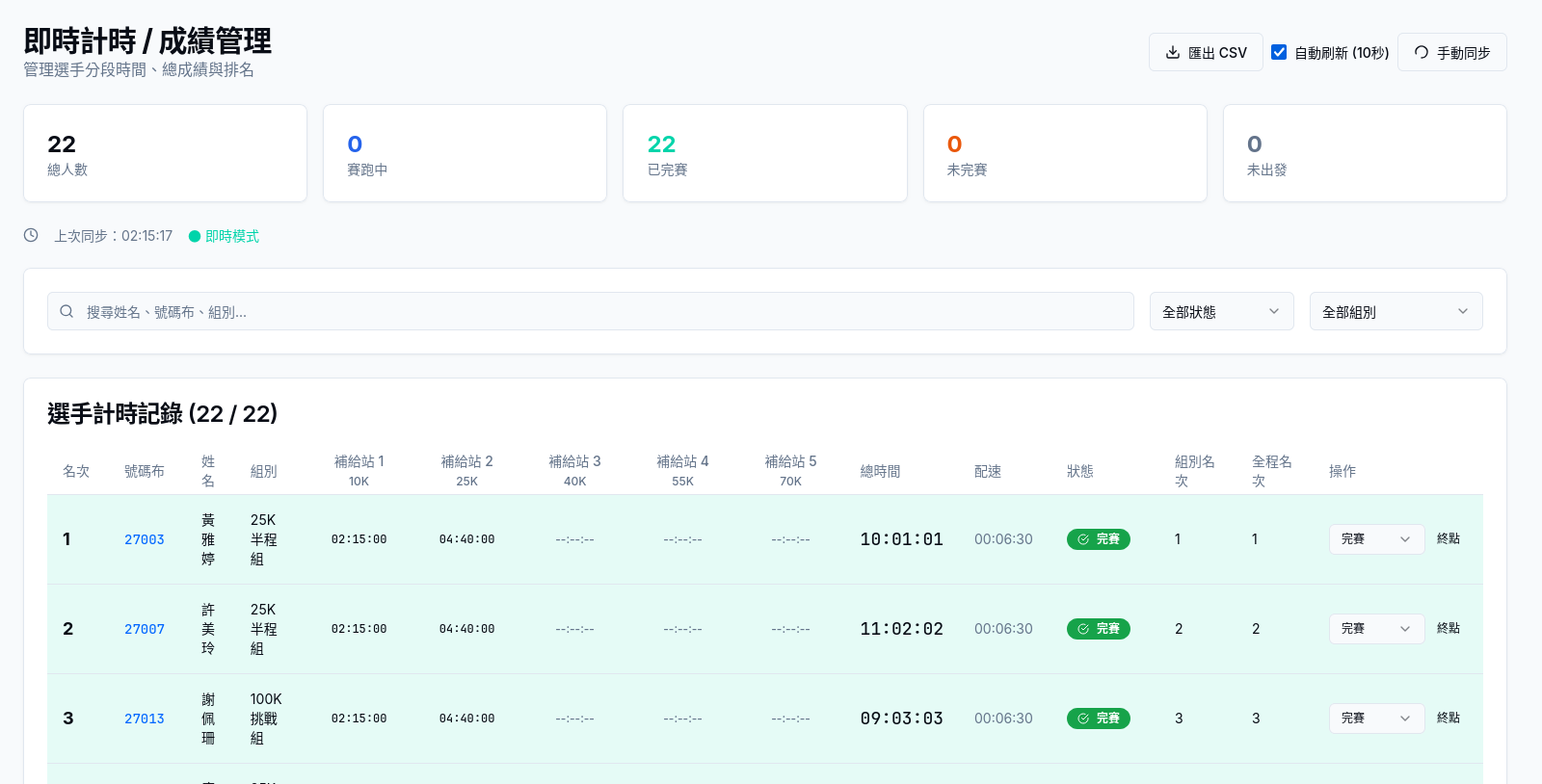Click the 組別名次 column header

tap(1195, 471)
